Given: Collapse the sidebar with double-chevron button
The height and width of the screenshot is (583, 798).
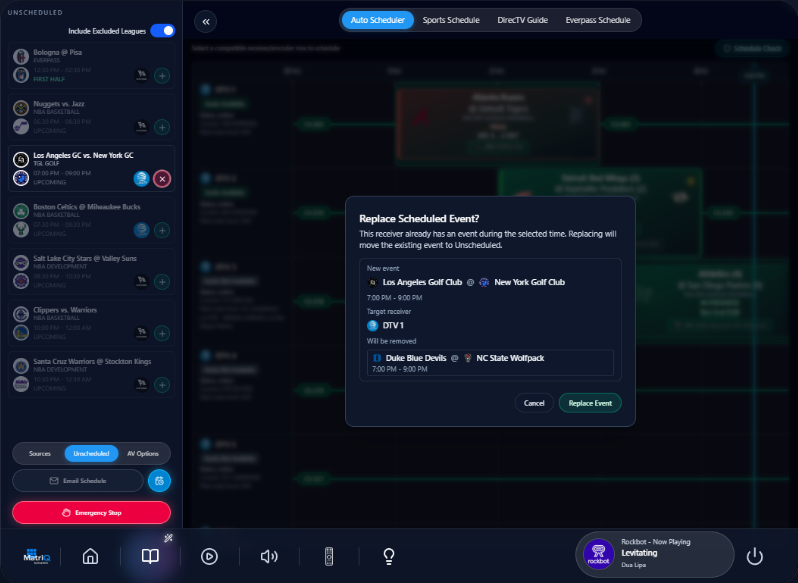Looking at the screenshot, I should tap(206, 21).
